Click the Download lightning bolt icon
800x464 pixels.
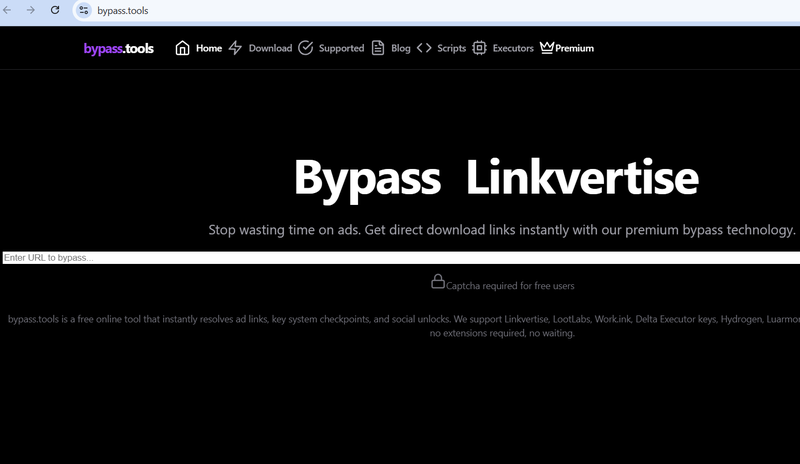(x=235, y=48)
